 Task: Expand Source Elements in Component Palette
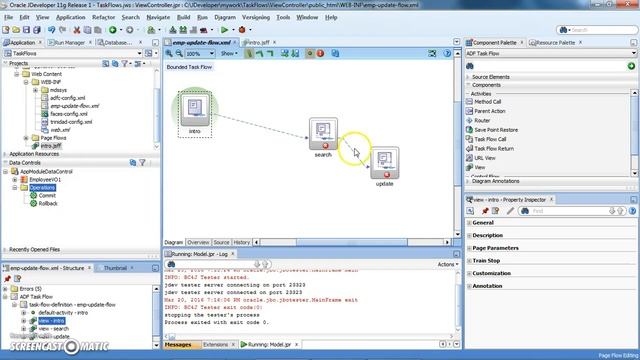468,77
